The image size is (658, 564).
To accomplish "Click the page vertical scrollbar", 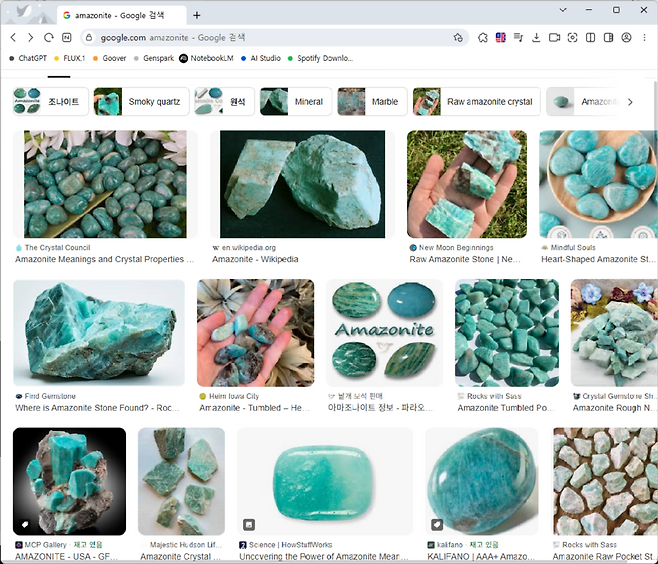I will tap(653, 300).
